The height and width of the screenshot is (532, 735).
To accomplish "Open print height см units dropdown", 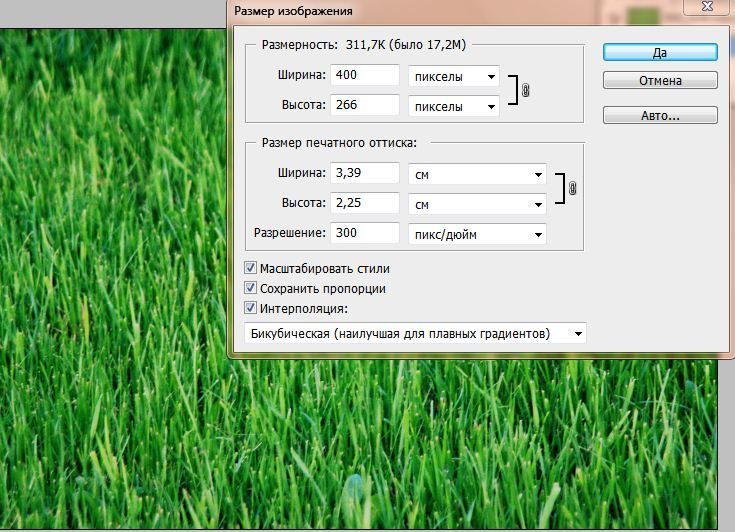I will [477, 204].
